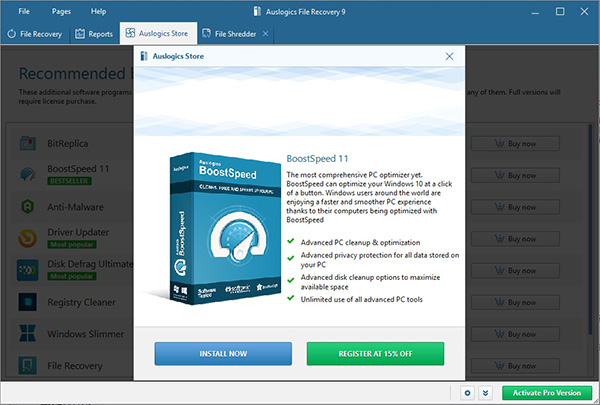Click Buy now for BoostSpeed 11

coord(515,176)
